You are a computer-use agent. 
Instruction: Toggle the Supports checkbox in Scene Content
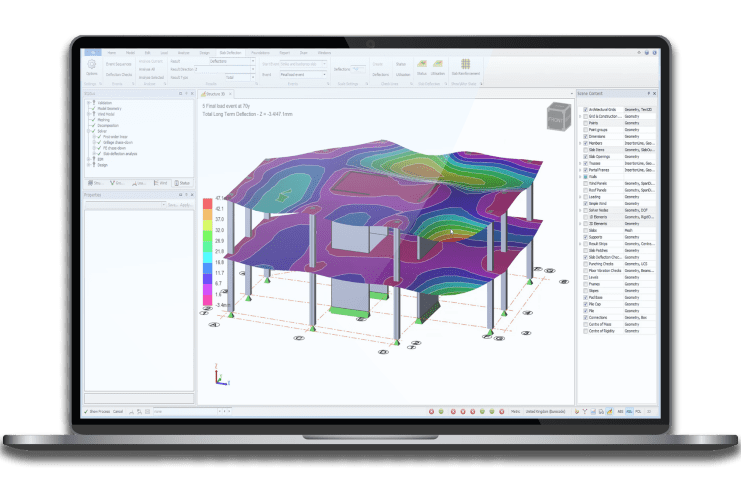[x=587, y=235]
